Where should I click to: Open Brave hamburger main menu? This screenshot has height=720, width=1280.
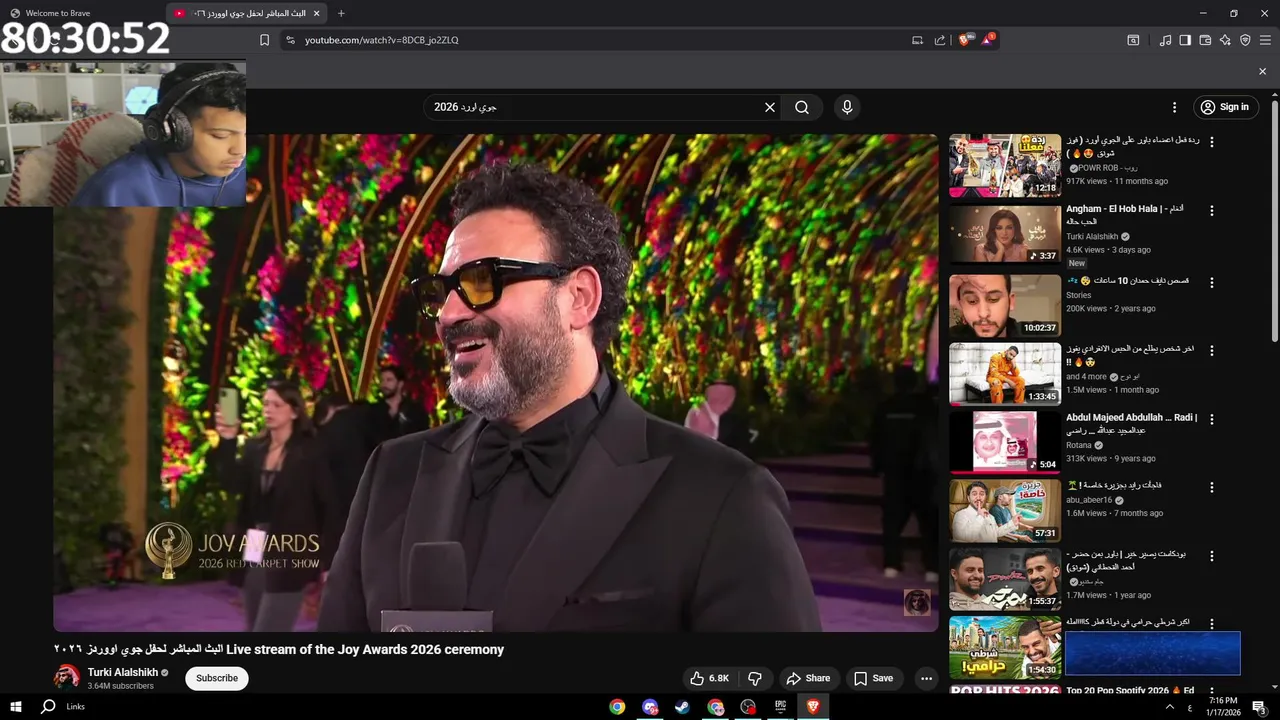(x=1265, y=40)
